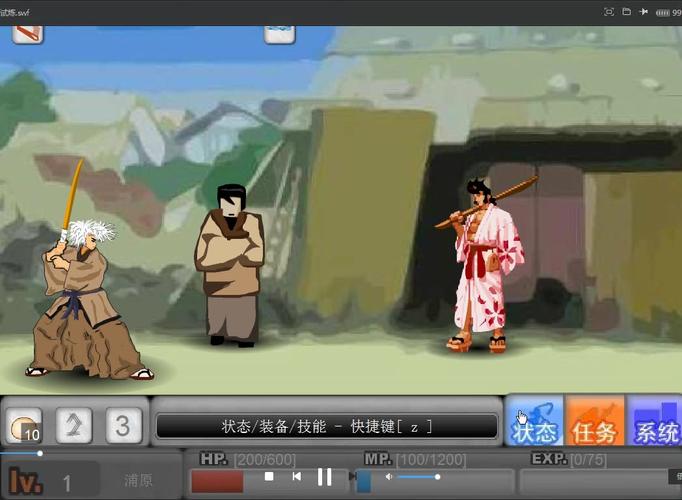This screenshot has height=500, width=682.
Task: Select item slot 1 with count 10
Action: tap(25, 426)
